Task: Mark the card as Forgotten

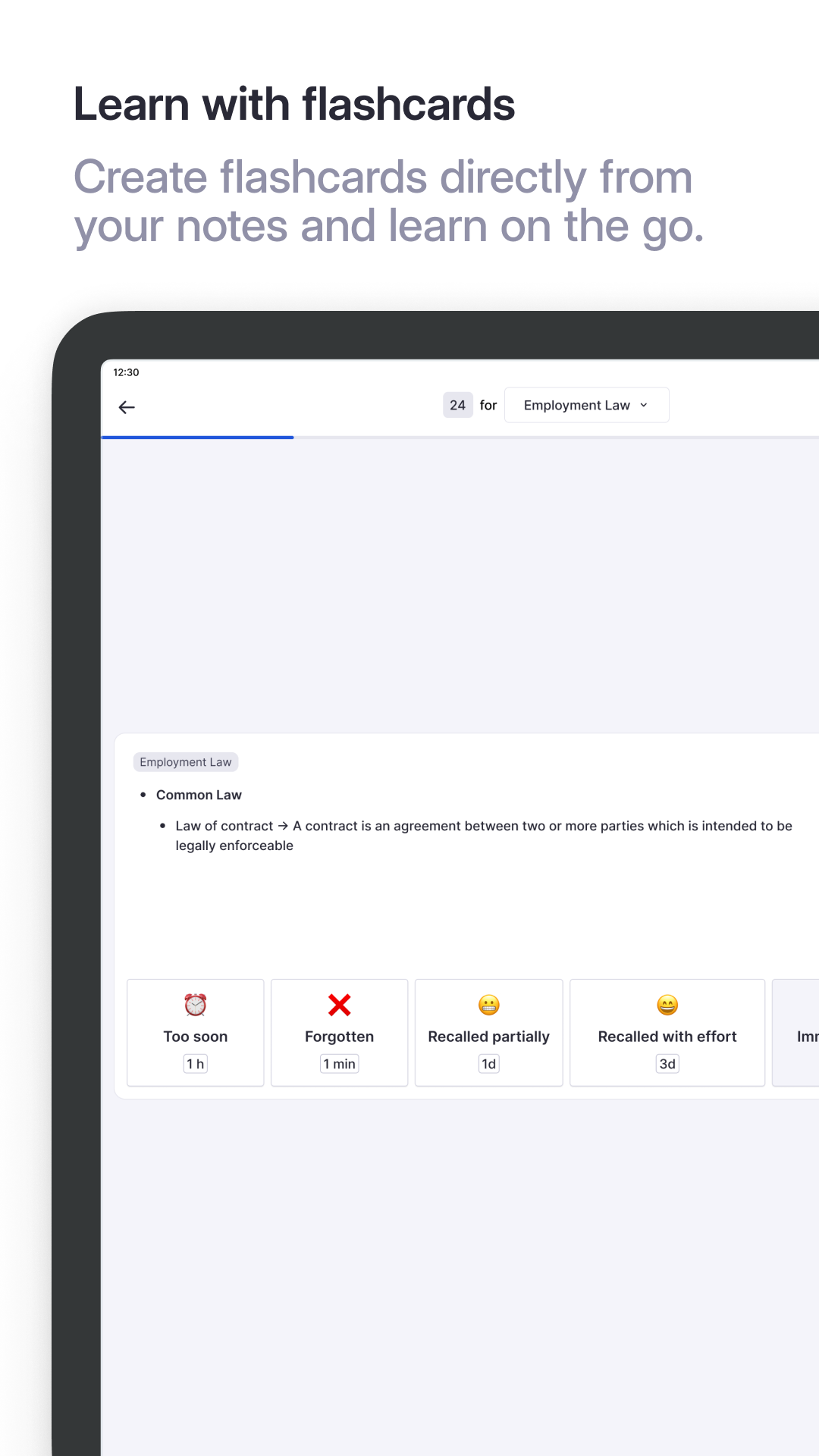Action: (339, 1033)
